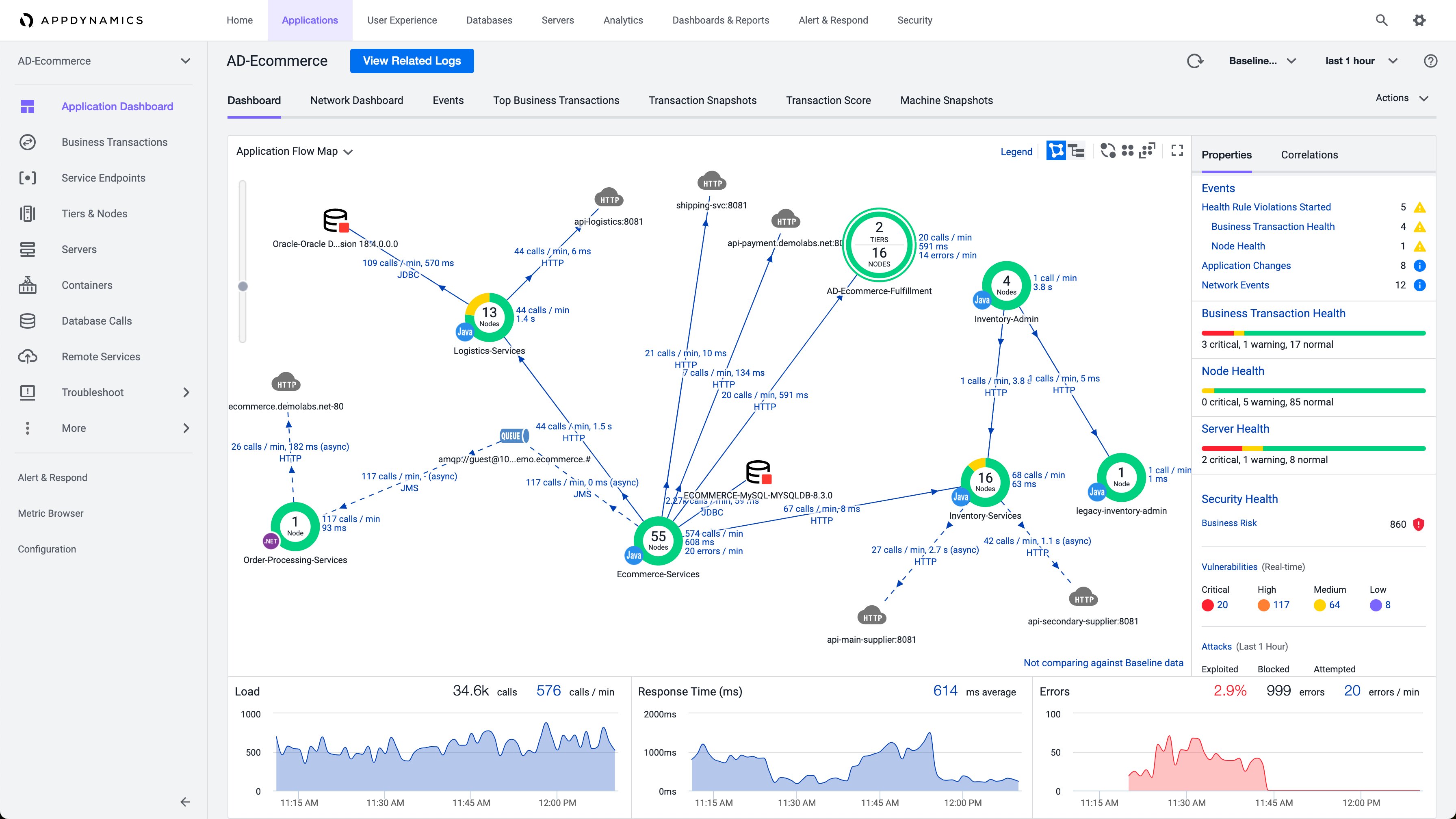Viewport: 1456px width, 819px height.
Task: Click the Business Transaction Health status bar
Action: [x=1313, y=334]
